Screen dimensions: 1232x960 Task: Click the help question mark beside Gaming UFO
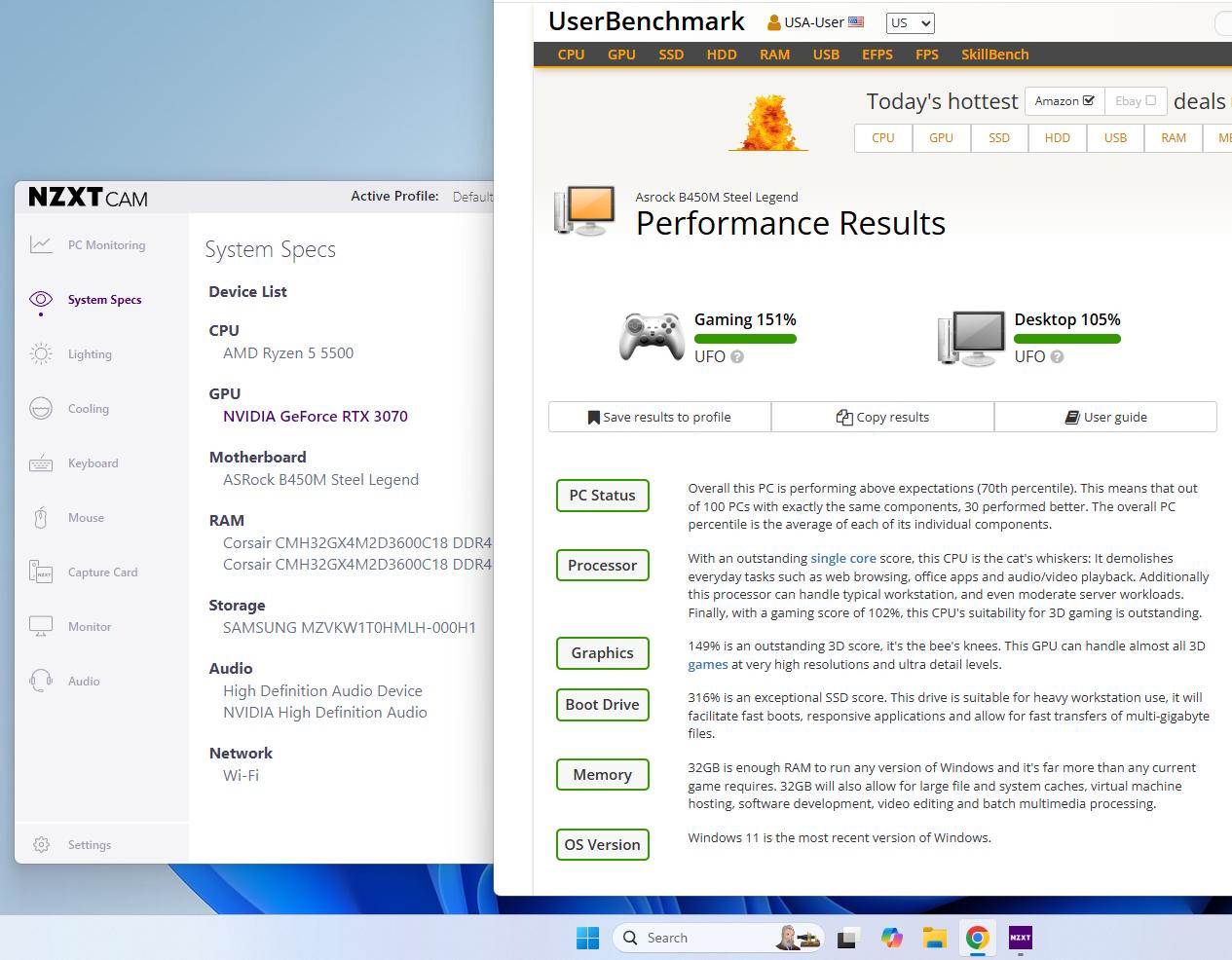pos(737,356)
